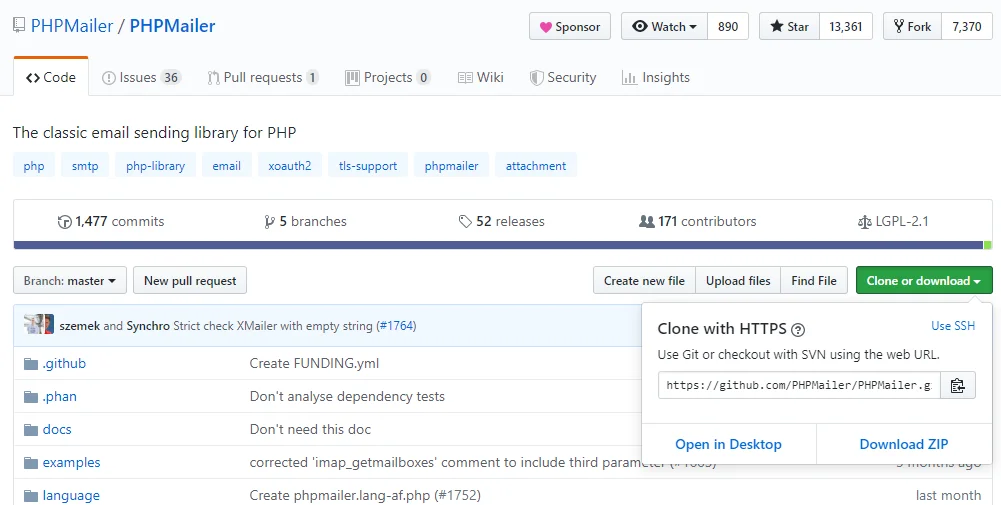Image resolution: width=1001 pixels, height=505 pixels.
Task: Switch to the Pull requests tab
Action: pyautogui.click(x=263, y=77)
